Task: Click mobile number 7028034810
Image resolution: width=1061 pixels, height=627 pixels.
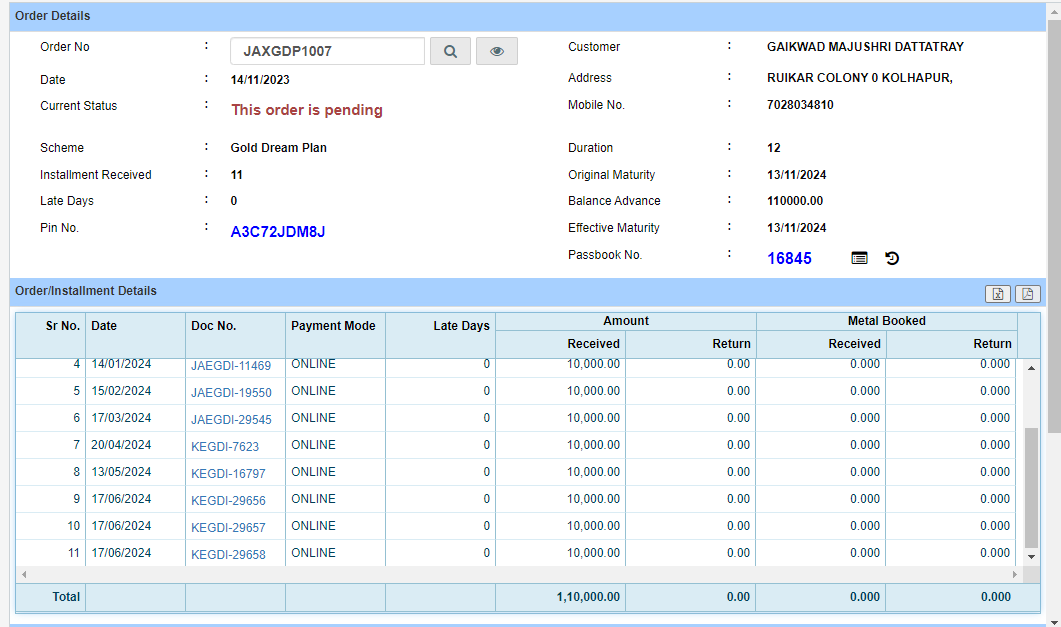Action: point(800,105)
